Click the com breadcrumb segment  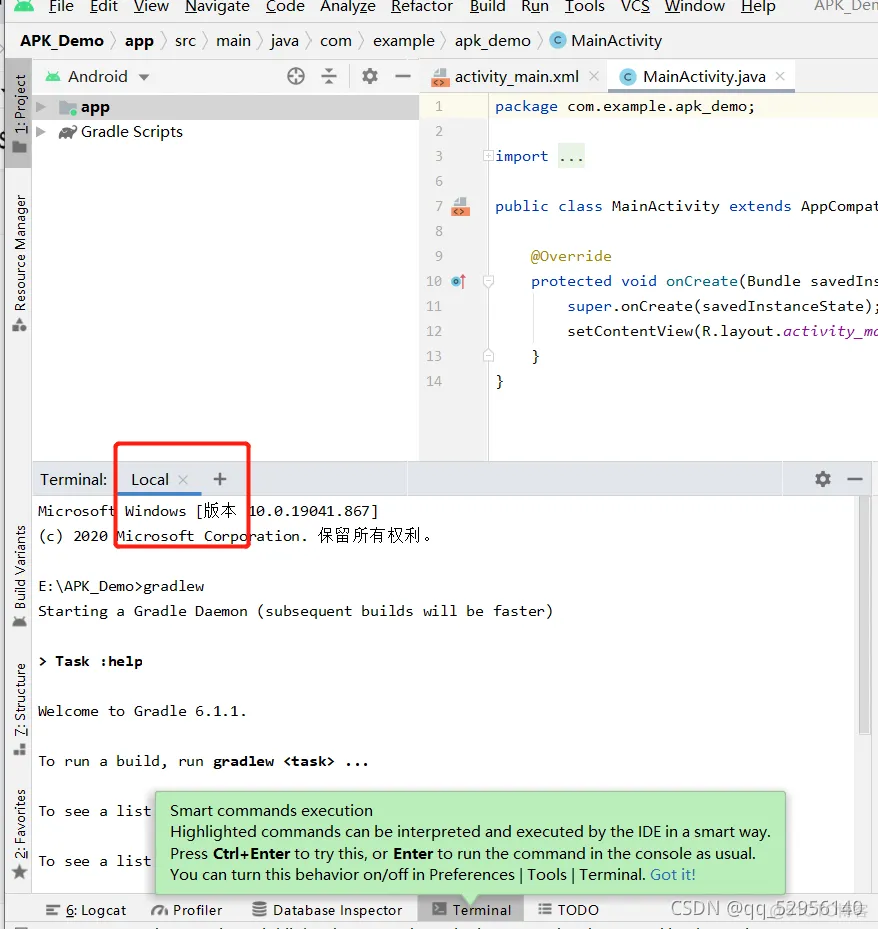(335, 41)
